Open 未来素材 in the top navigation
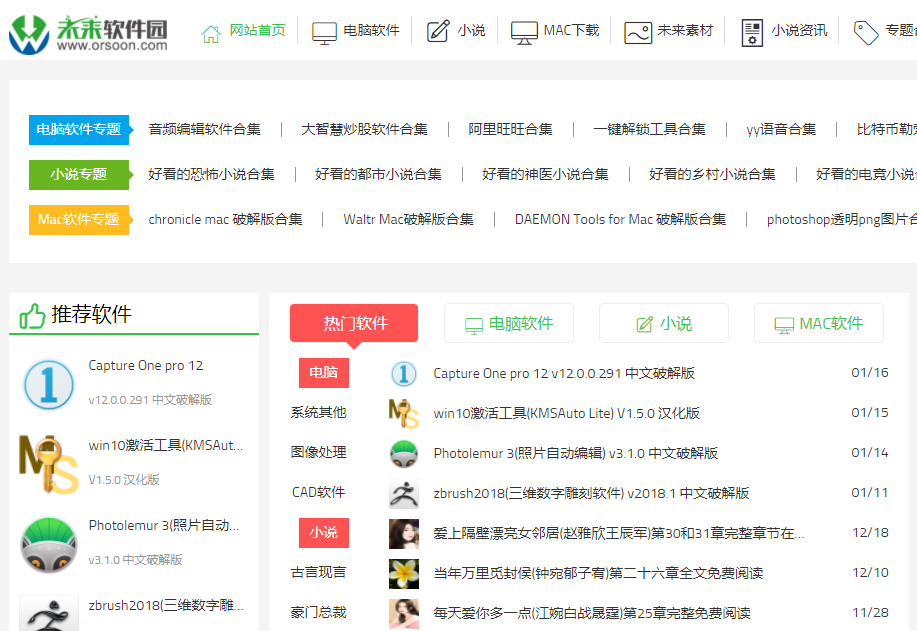 click(685, 30)
